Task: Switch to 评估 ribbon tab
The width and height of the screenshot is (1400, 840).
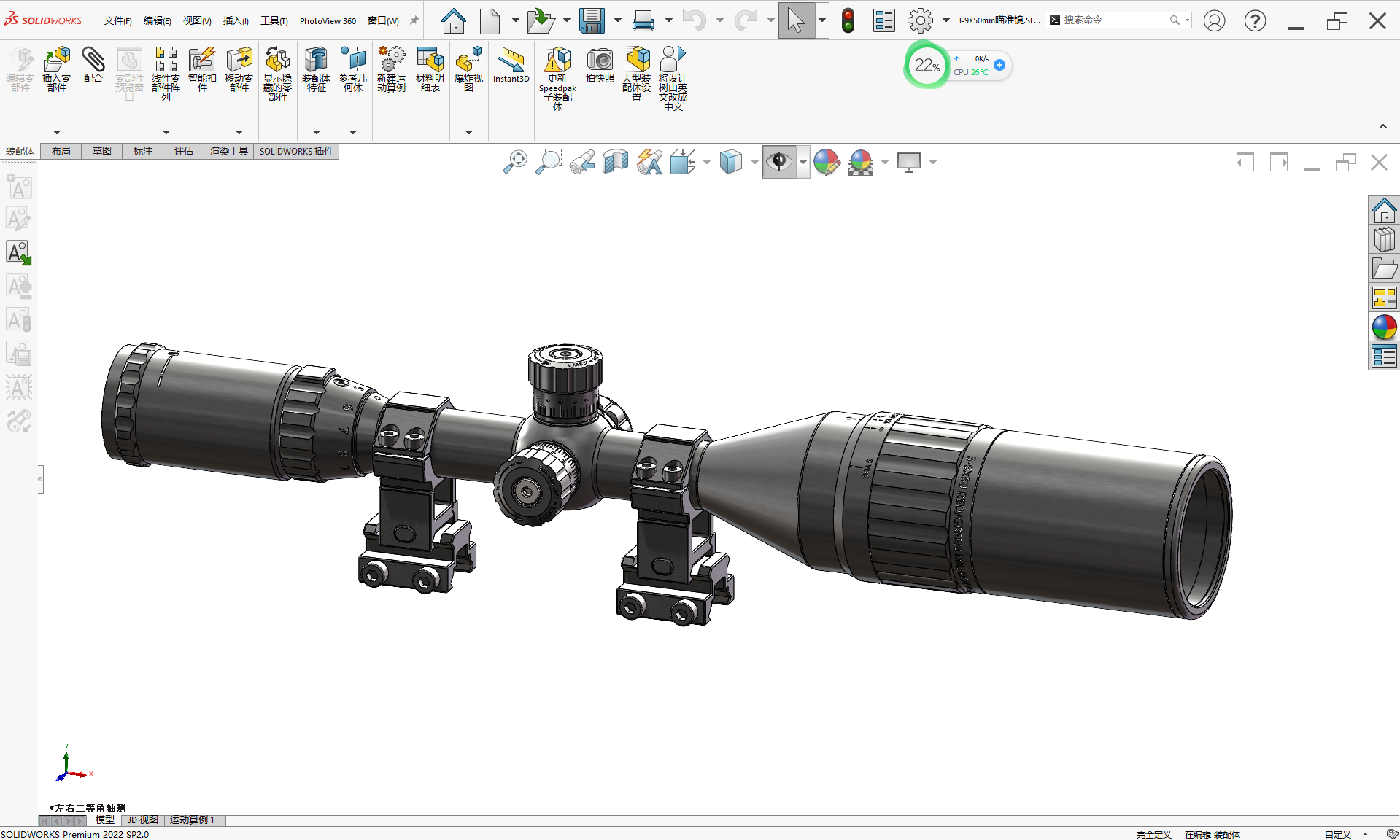Action: click(x=184, y=151)
